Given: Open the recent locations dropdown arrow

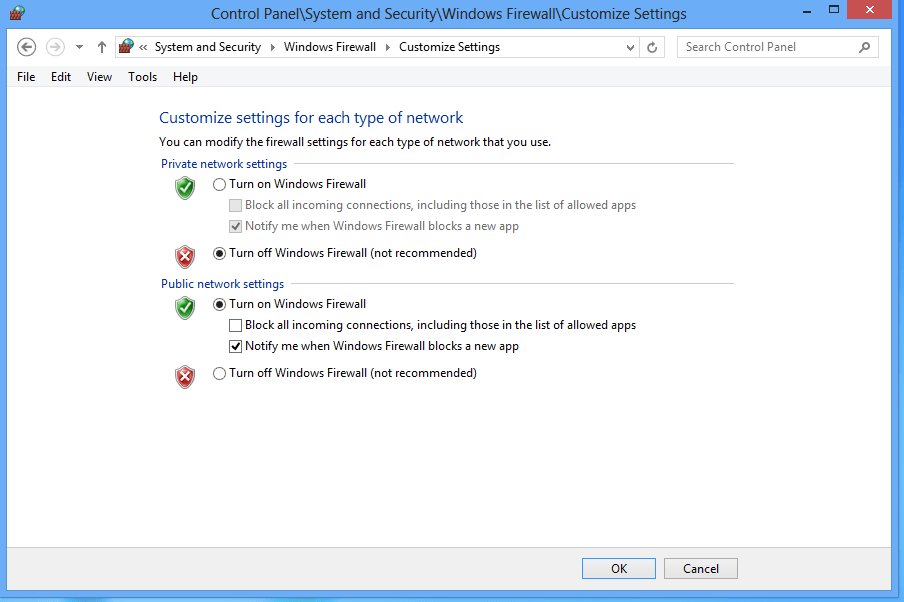Looking at the screenshot, I should [80, 47].
